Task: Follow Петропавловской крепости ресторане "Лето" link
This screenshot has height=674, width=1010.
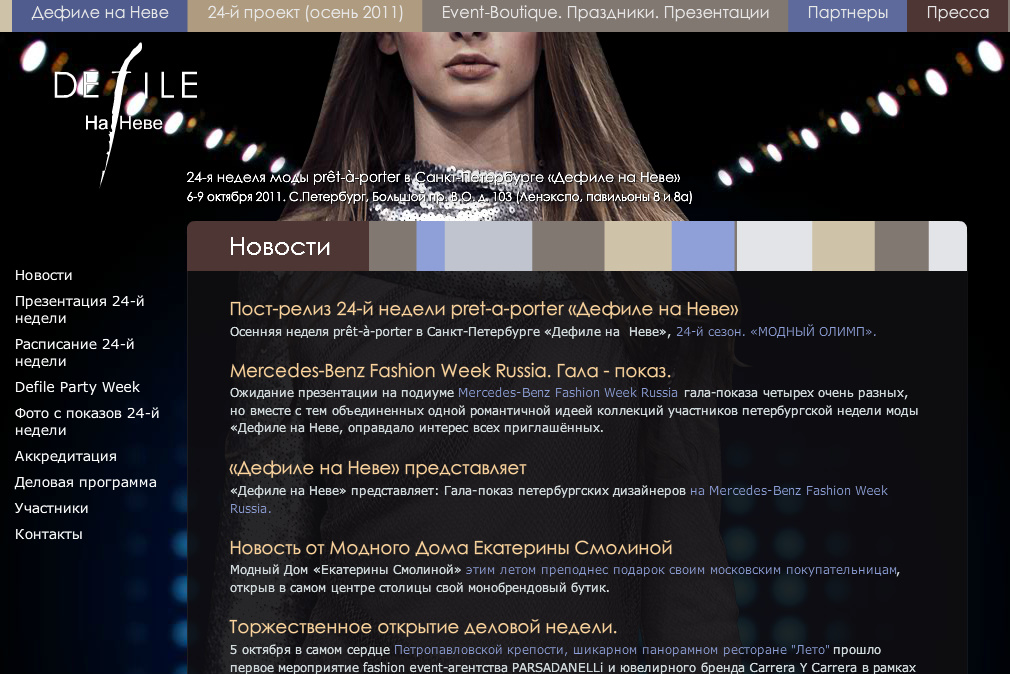Action: 611,650
